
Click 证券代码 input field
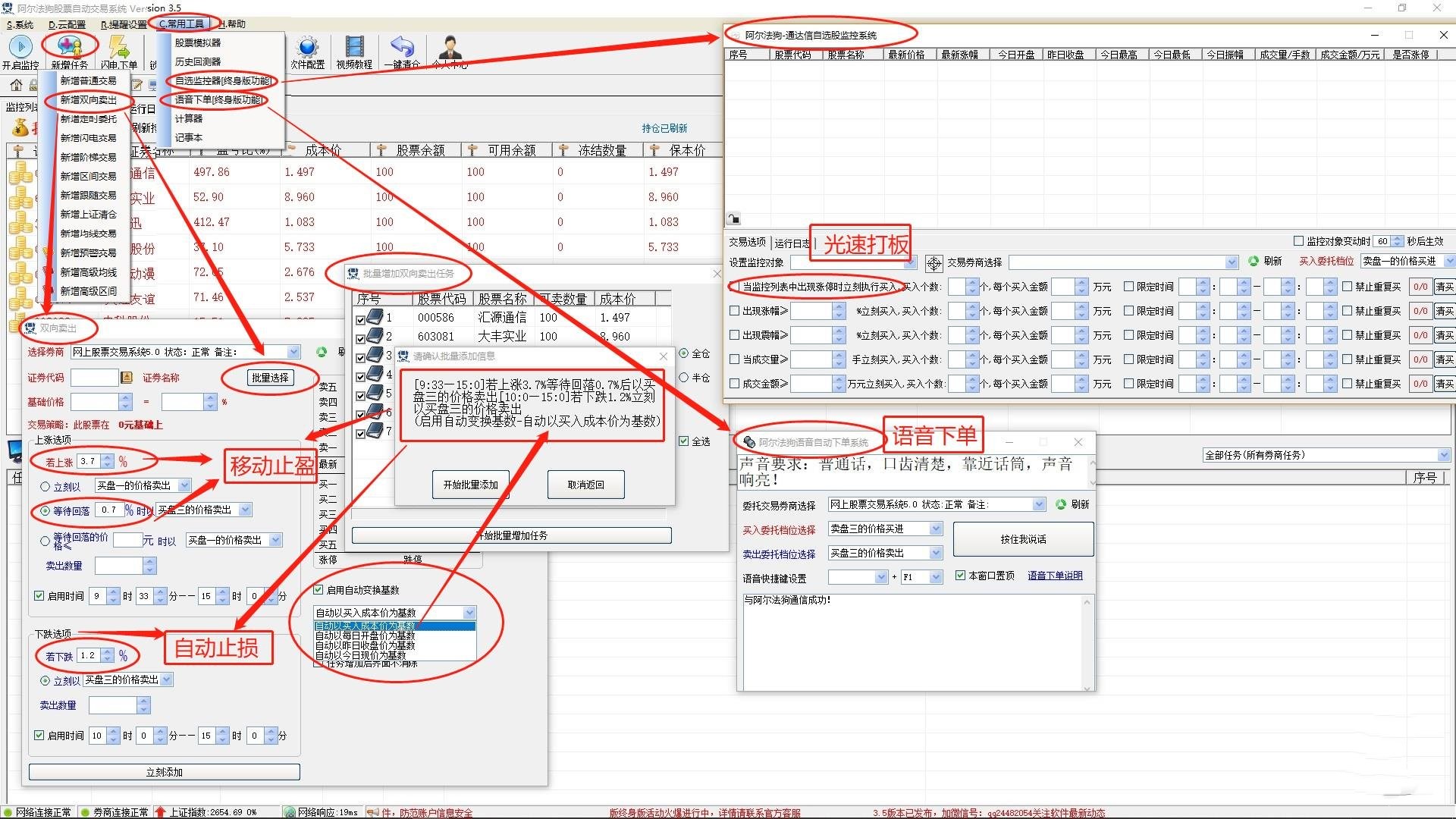click(x=95, y=377)
